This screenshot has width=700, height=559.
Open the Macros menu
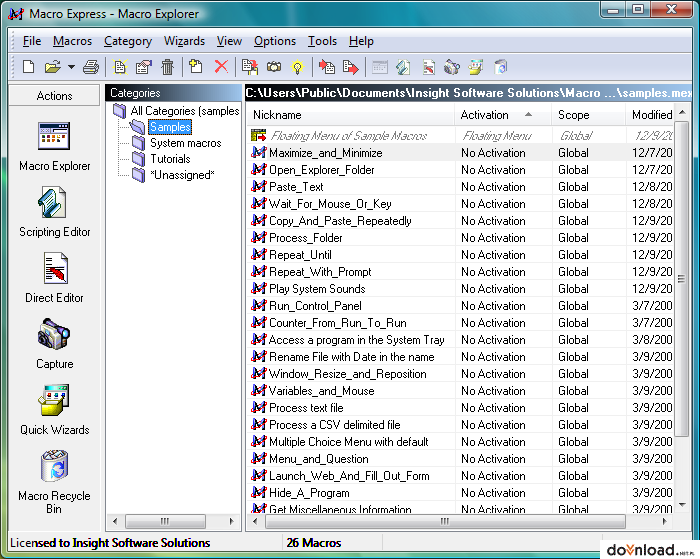[72, 41]
